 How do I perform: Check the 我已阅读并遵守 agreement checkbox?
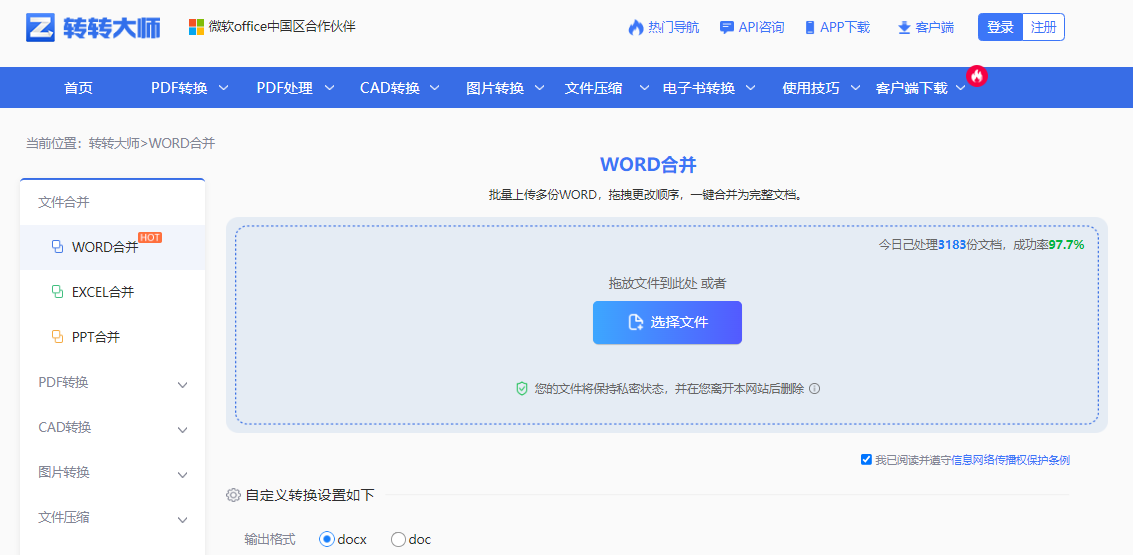[x=866, y=460]
